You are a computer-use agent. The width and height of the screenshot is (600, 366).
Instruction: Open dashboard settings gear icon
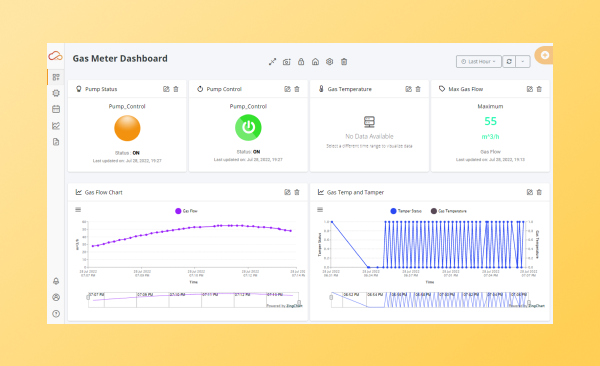tap(329, 61)
